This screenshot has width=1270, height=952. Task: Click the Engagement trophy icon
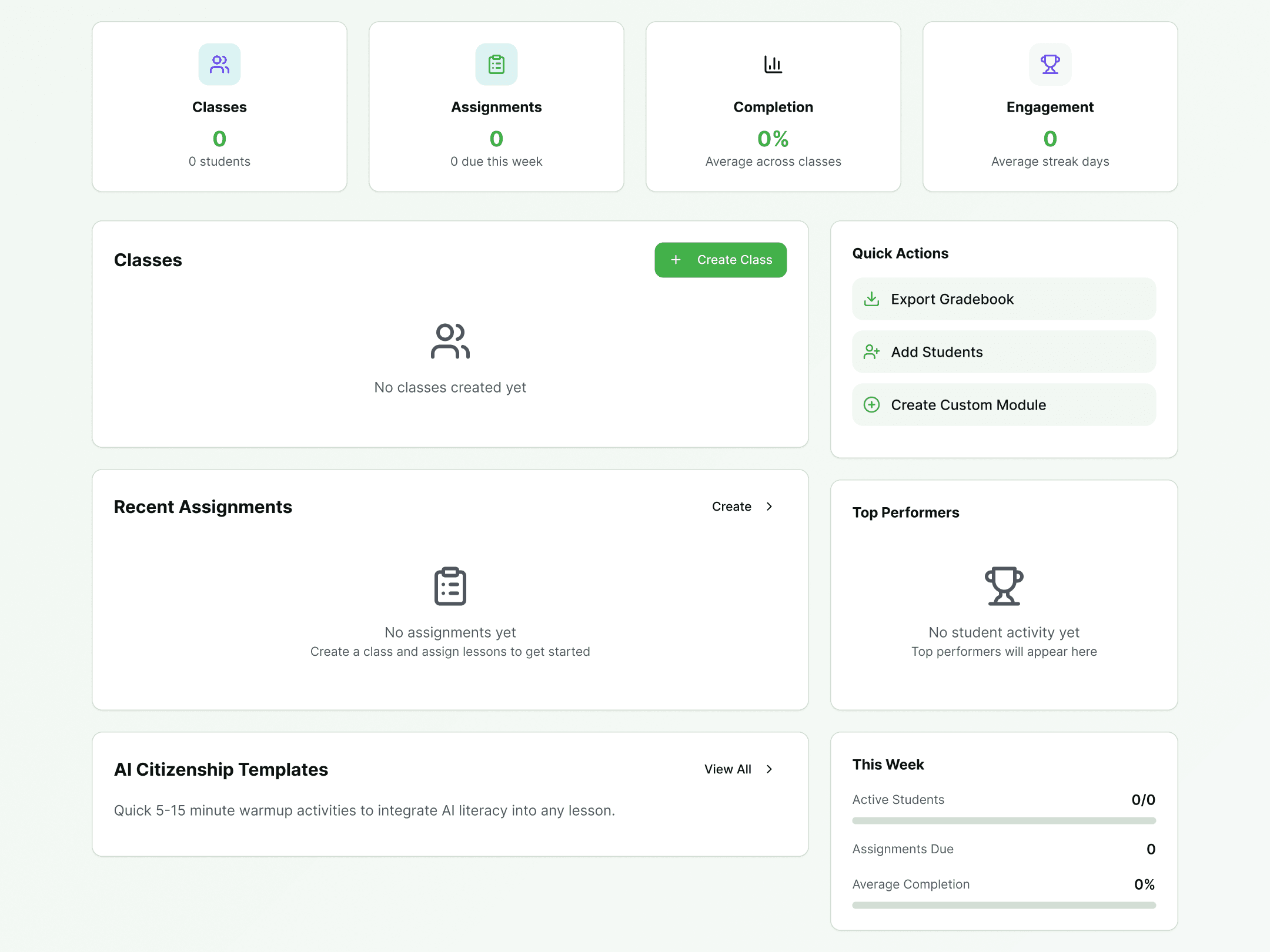coord(1050,65)
